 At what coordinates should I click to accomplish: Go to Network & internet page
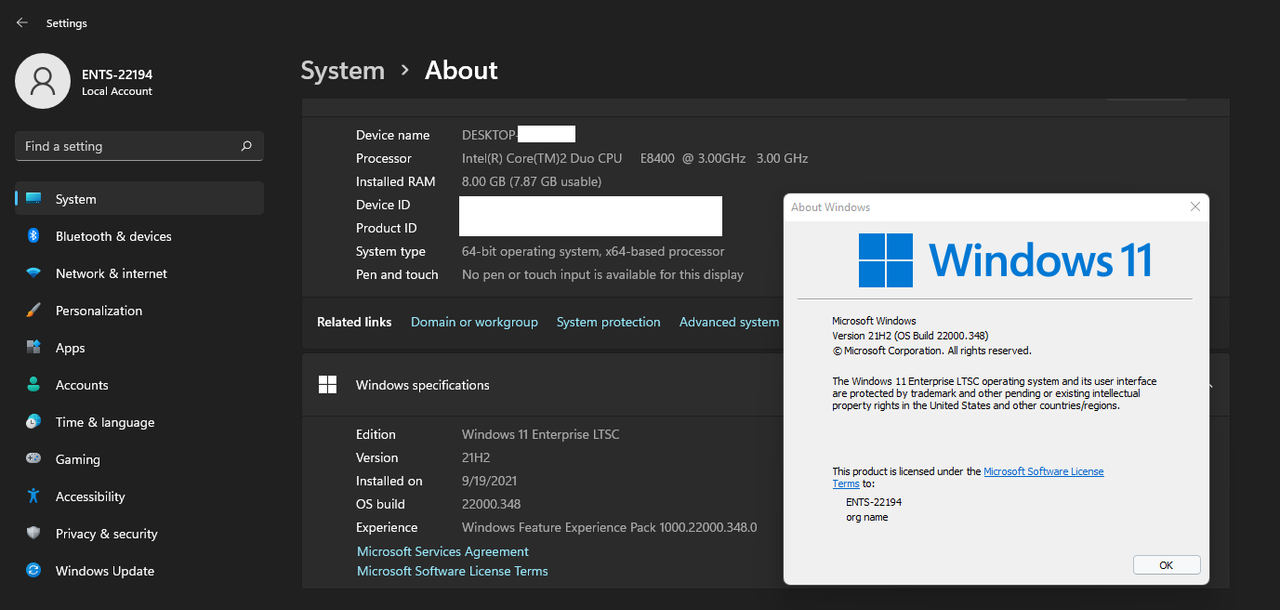139,273
